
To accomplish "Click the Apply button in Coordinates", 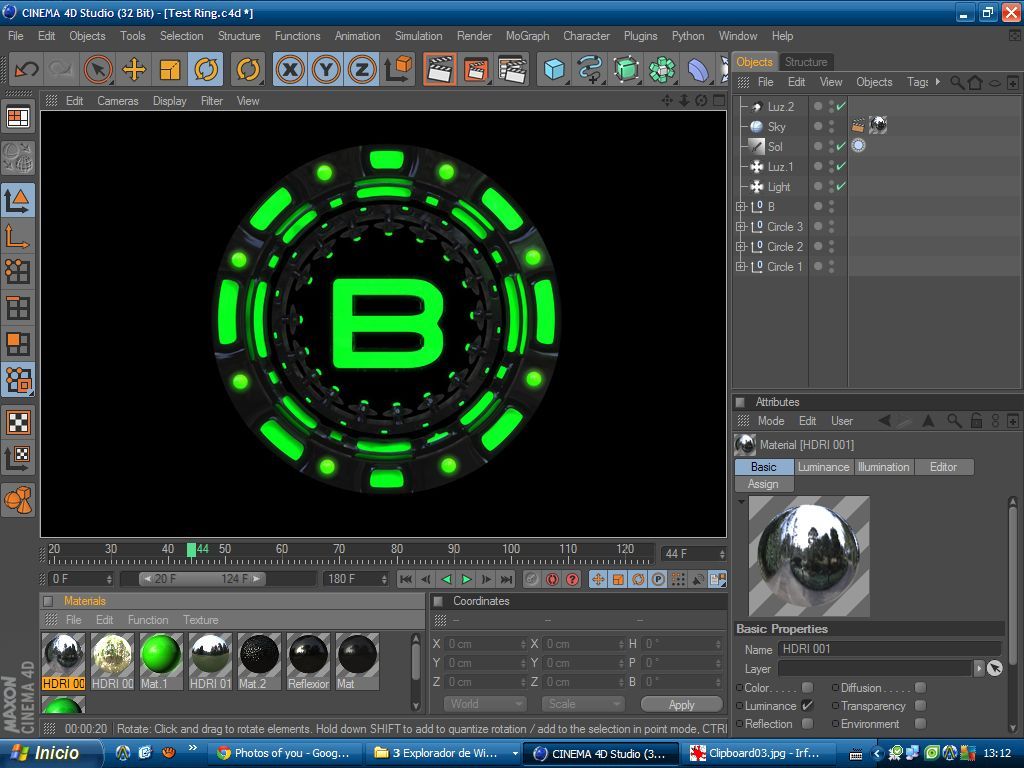I will [x=681, y=705].
